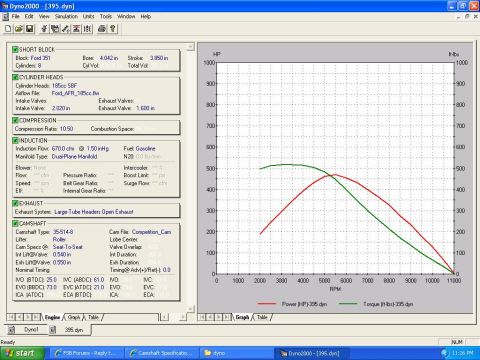This screenshot has height=360, width=480.
Task: Toggle the EXHAUST checkbox
Action: pos(15,203)
